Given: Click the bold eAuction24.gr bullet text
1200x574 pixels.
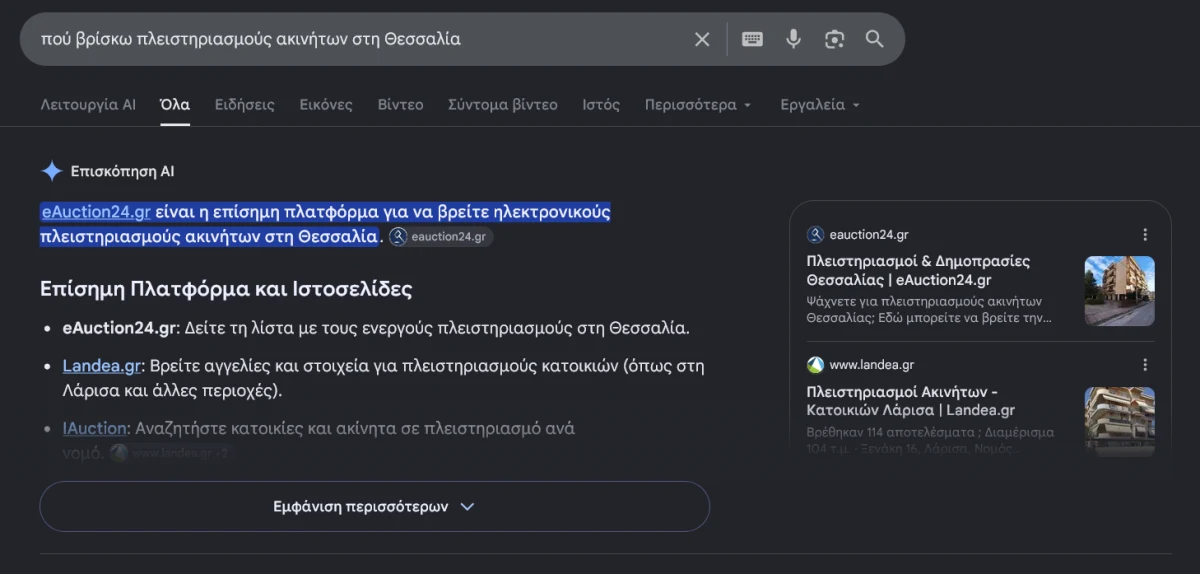Looking at the screenshot, I should [x=120, y=328].
